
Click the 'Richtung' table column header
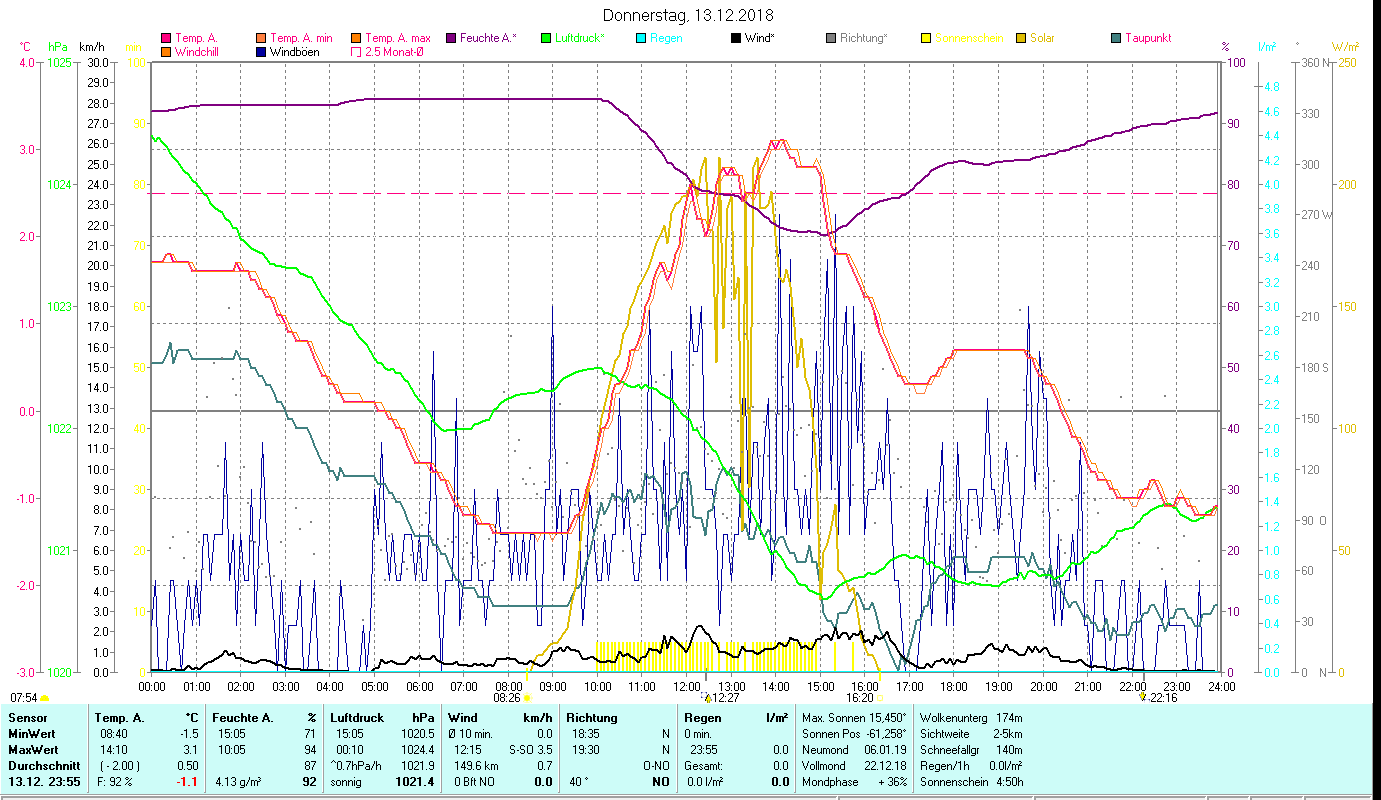tap(593, 718)
